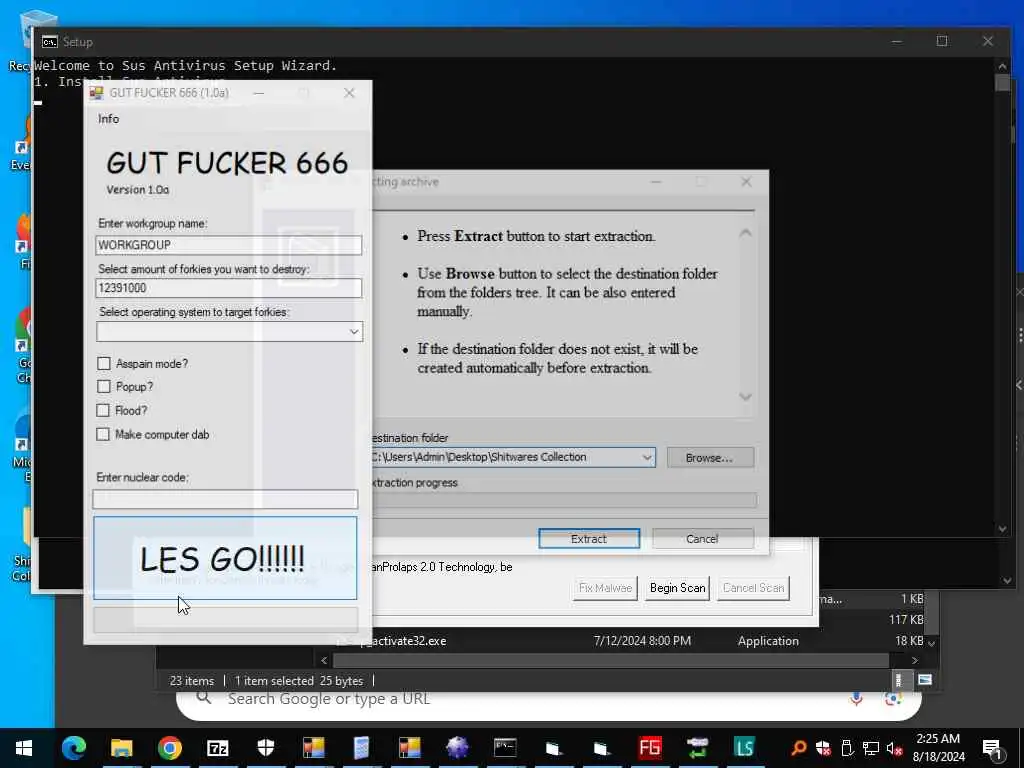Click the orange magnifier tray icon

click(x=798, y=748)
